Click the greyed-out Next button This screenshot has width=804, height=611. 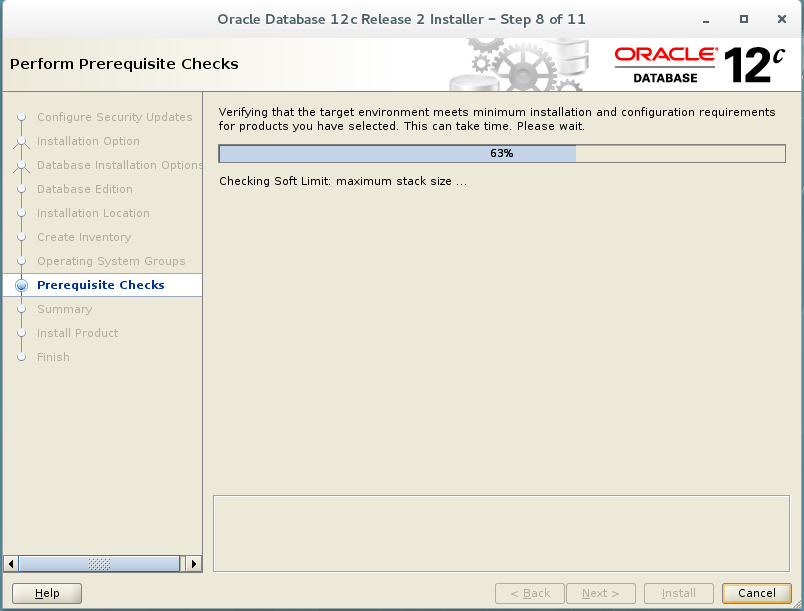click(x=600, y=593)
